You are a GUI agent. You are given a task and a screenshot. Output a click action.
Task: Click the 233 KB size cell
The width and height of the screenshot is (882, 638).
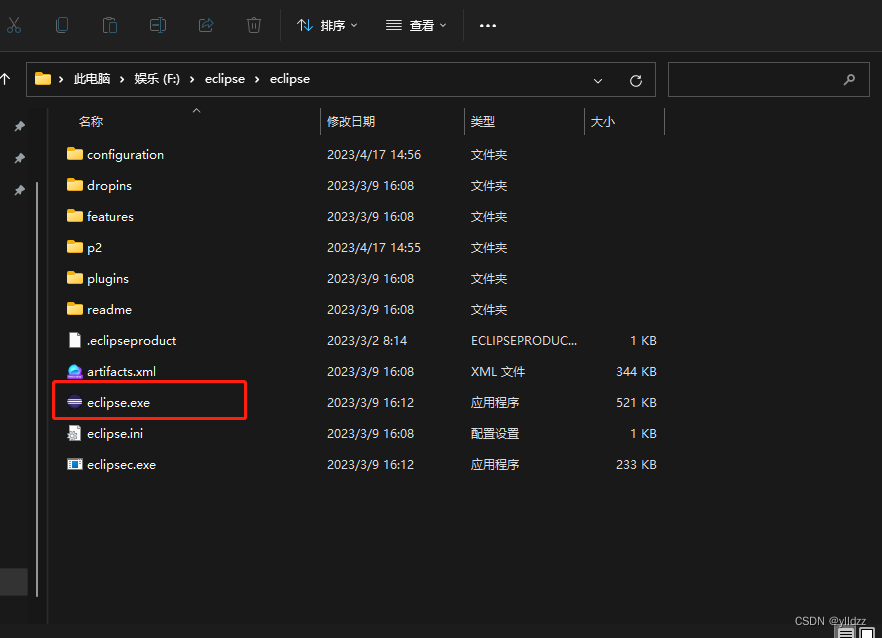click(x=636, y=464)
